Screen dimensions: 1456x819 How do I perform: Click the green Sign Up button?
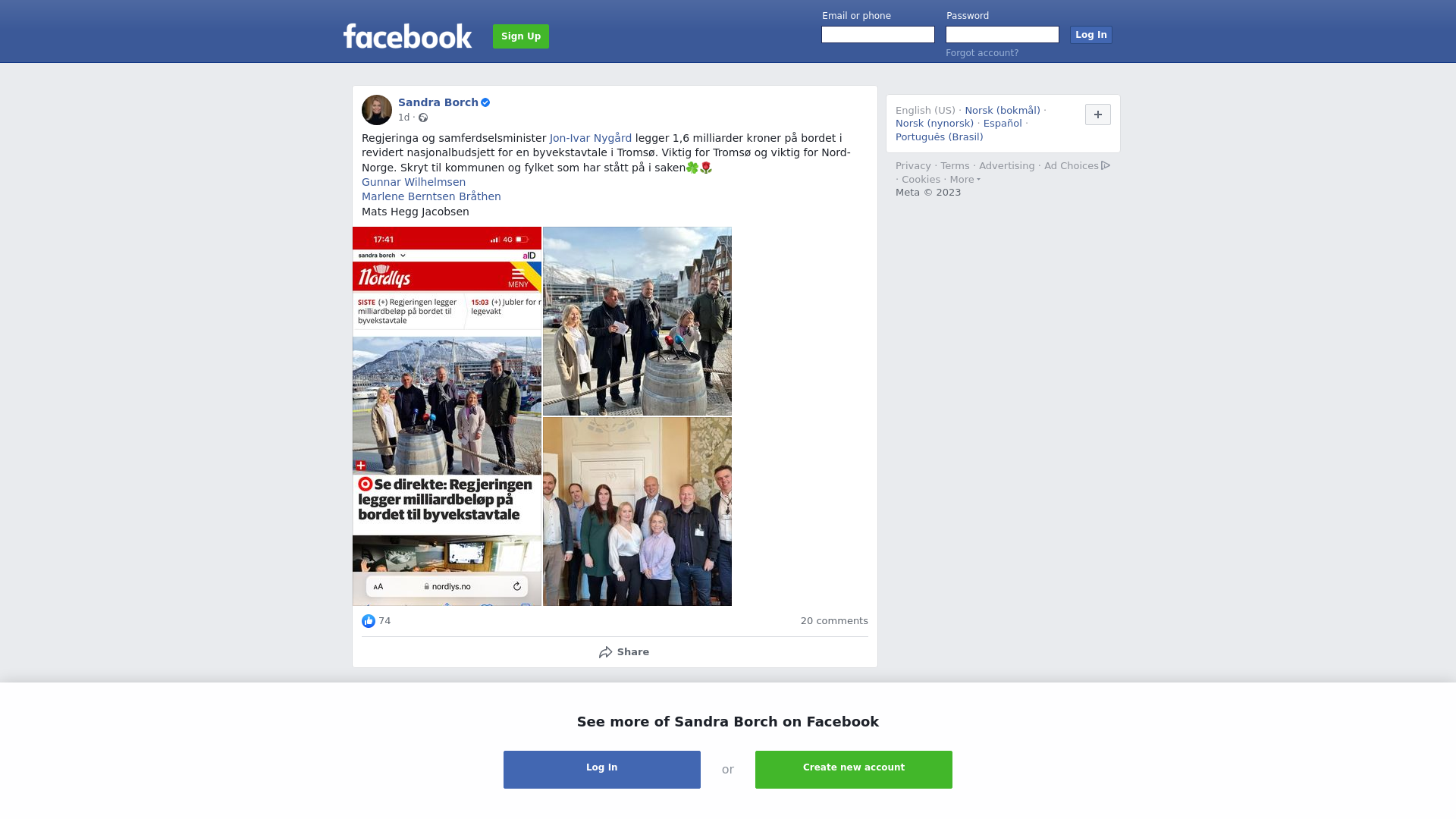[x=521, y=36]
